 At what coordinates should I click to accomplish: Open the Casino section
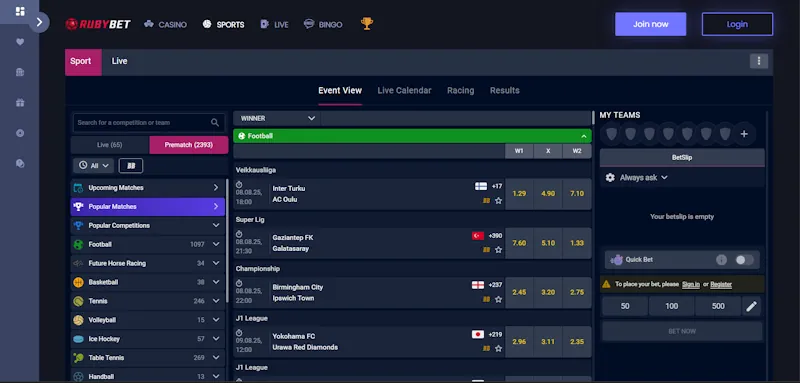click(x=165, y=24)
